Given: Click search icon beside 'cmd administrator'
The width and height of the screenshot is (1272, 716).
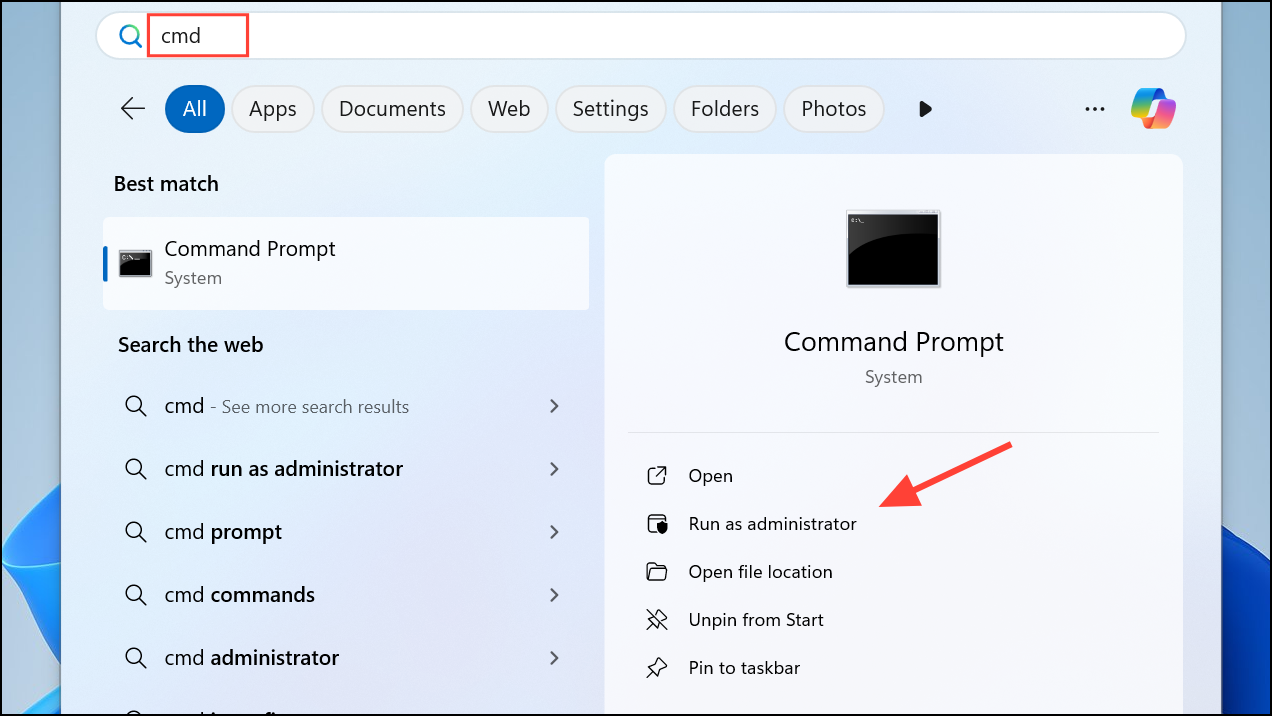Looking at the screenshot, I should [135, 658].
